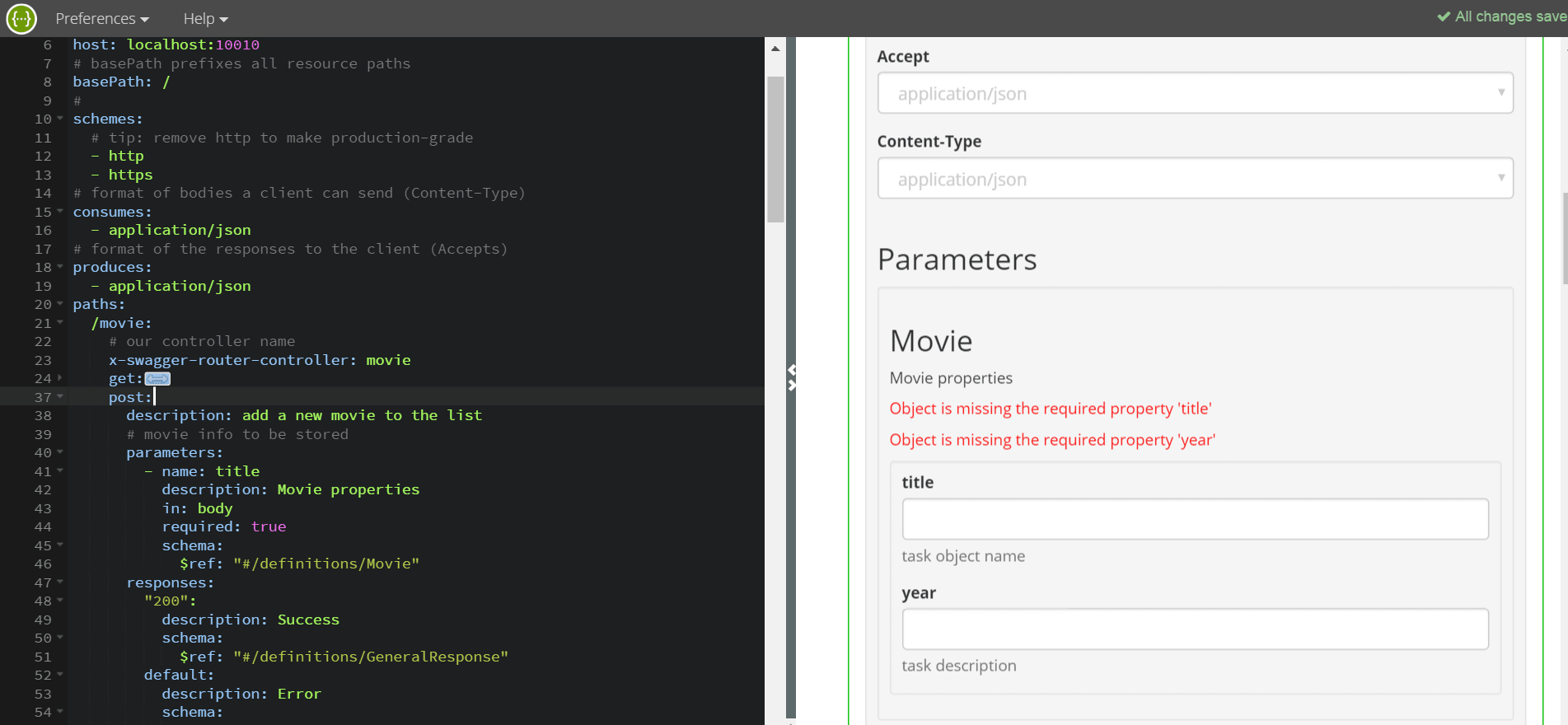Click the Swagger Editor logo icon
This screenshot has width=1568, height=725.
coord(21,18)
